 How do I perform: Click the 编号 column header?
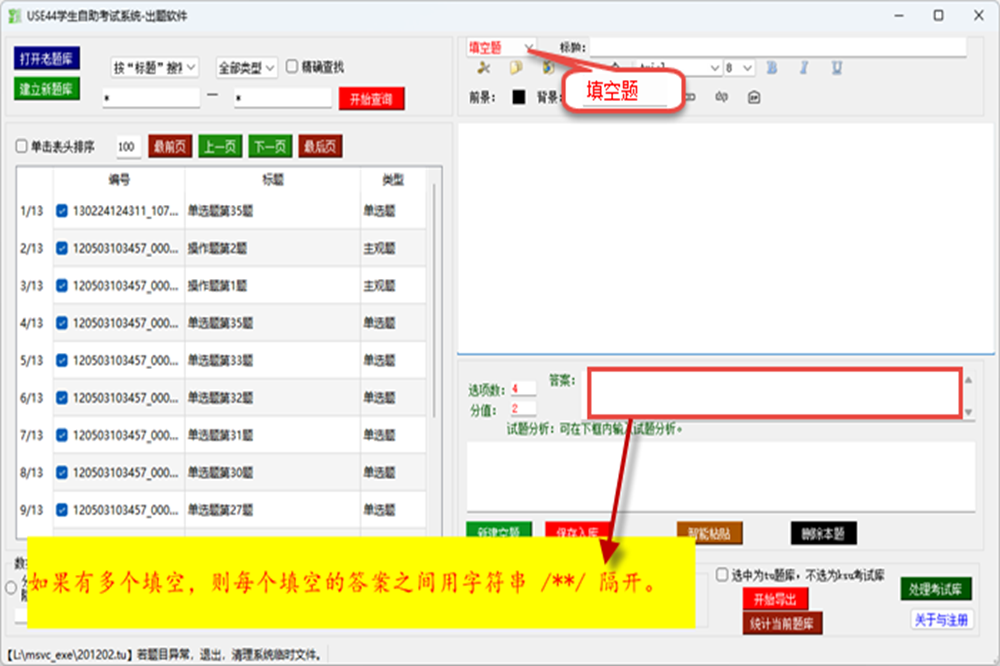point(119,180)
